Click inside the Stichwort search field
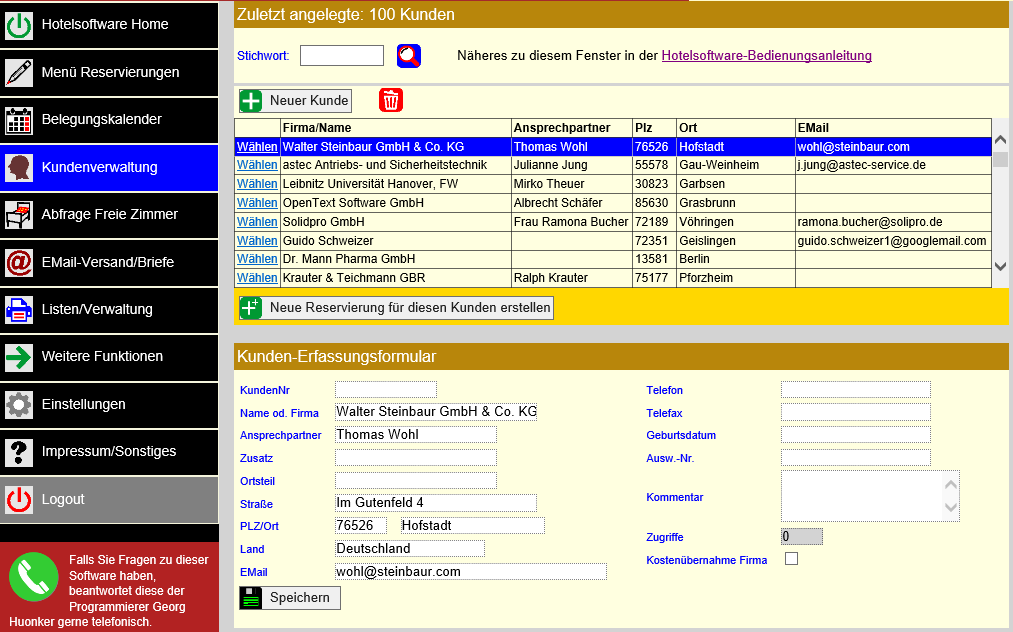This screenshot has height=632, width=1013. click(341, 56)
